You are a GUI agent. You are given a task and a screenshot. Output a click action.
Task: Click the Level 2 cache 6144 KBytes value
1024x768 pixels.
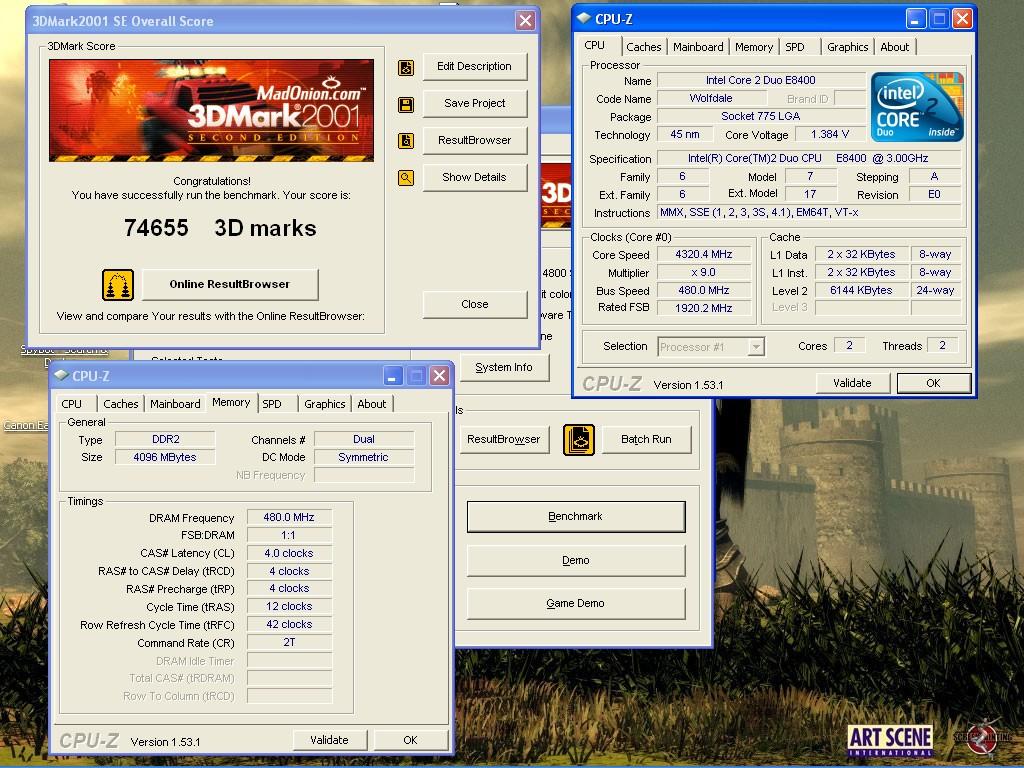(861, 290)
